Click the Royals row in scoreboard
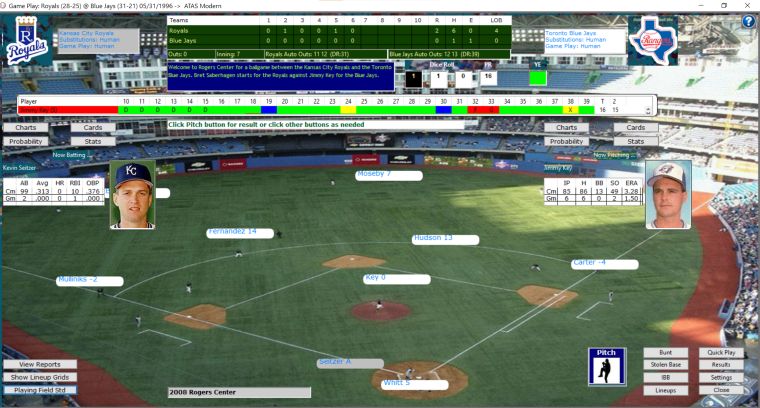This screenshot has width=760, height=408. (339, 31)
